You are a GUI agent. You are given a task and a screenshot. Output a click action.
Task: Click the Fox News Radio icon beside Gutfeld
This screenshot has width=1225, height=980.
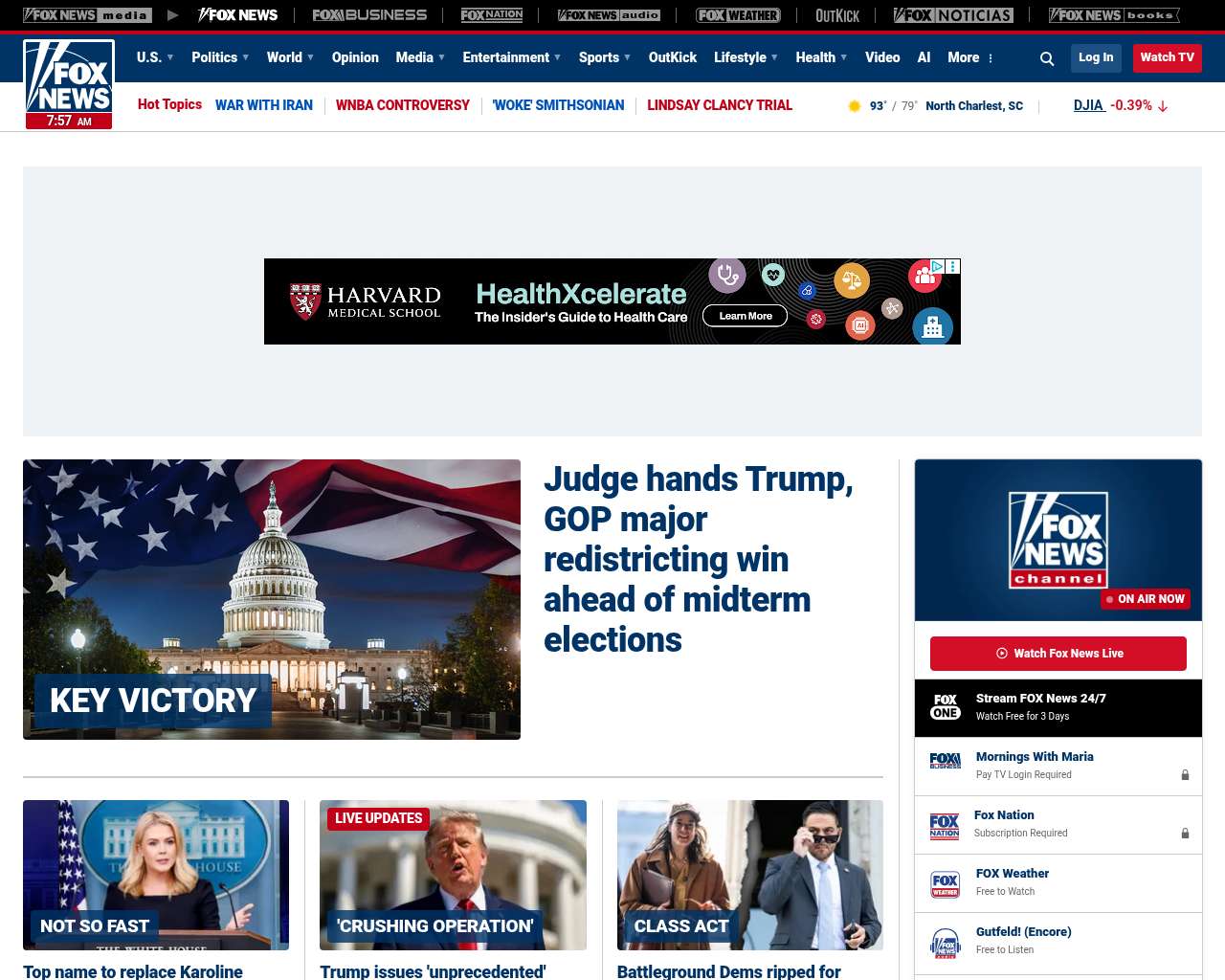click(946, 943)
